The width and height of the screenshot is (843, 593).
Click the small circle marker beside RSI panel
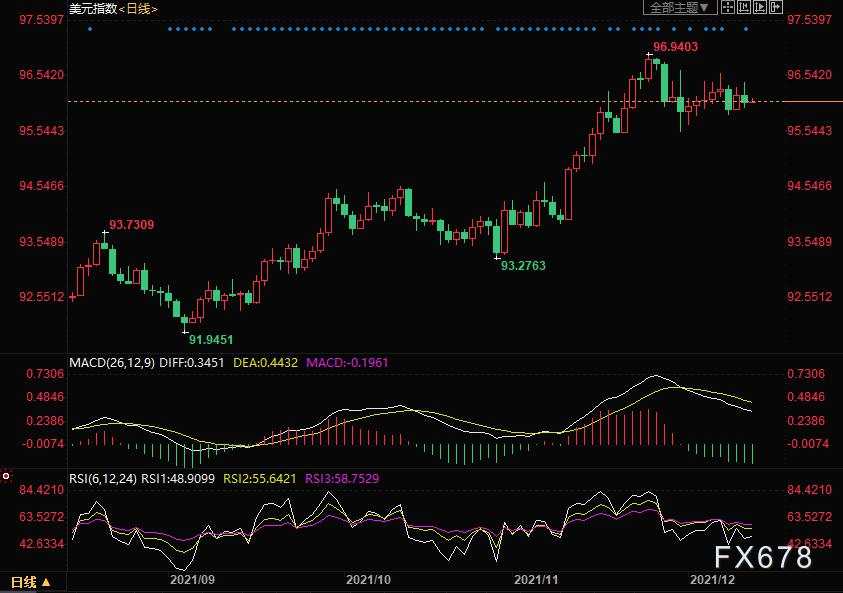tap(6, 476)
